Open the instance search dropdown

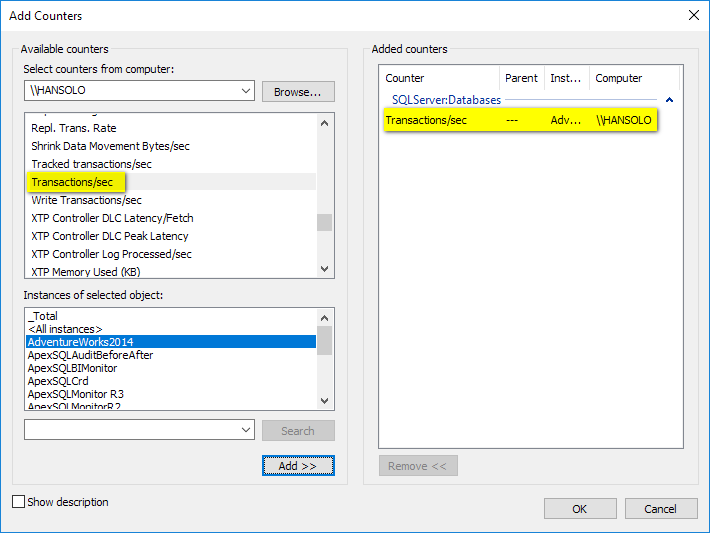246,430
